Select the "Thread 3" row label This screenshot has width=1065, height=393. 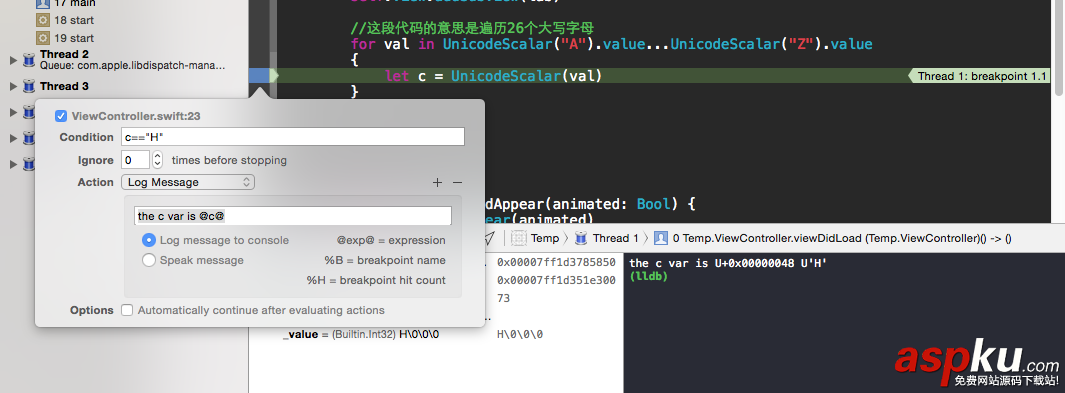[64, 86]
